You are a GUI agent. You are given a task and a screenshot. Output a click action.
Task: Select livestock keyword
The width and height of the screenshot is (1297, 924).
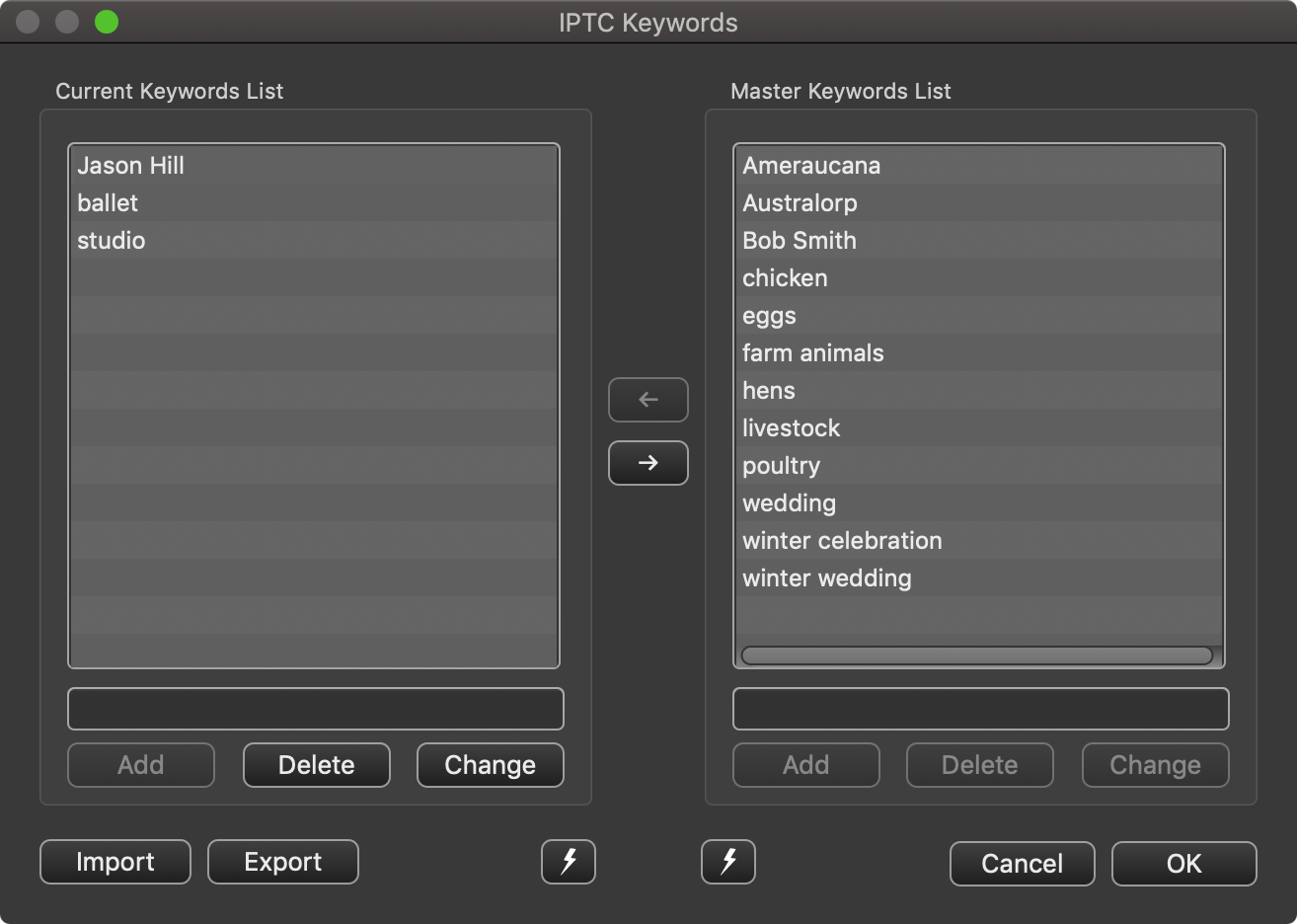tap(979, 427)
